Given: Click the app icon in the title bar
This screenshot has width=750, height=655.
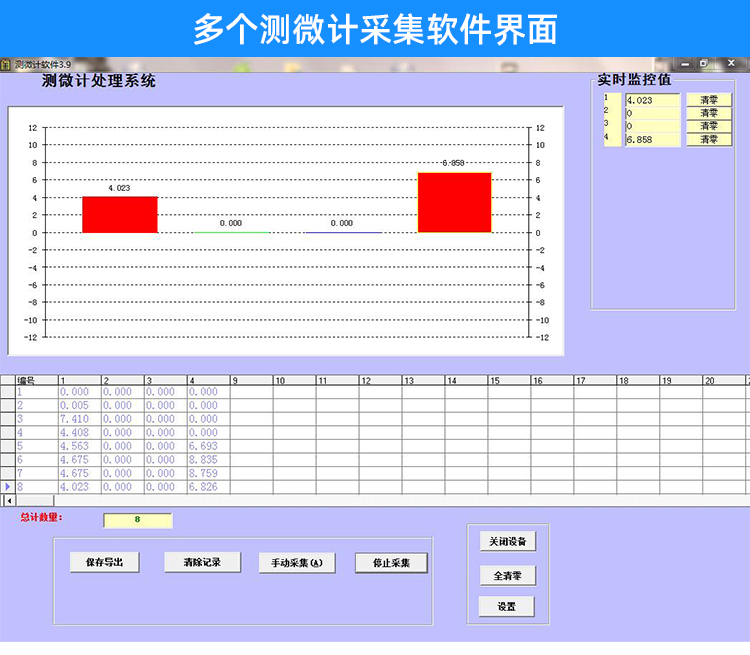Looking at the screenshot, I should click(6, 64).
